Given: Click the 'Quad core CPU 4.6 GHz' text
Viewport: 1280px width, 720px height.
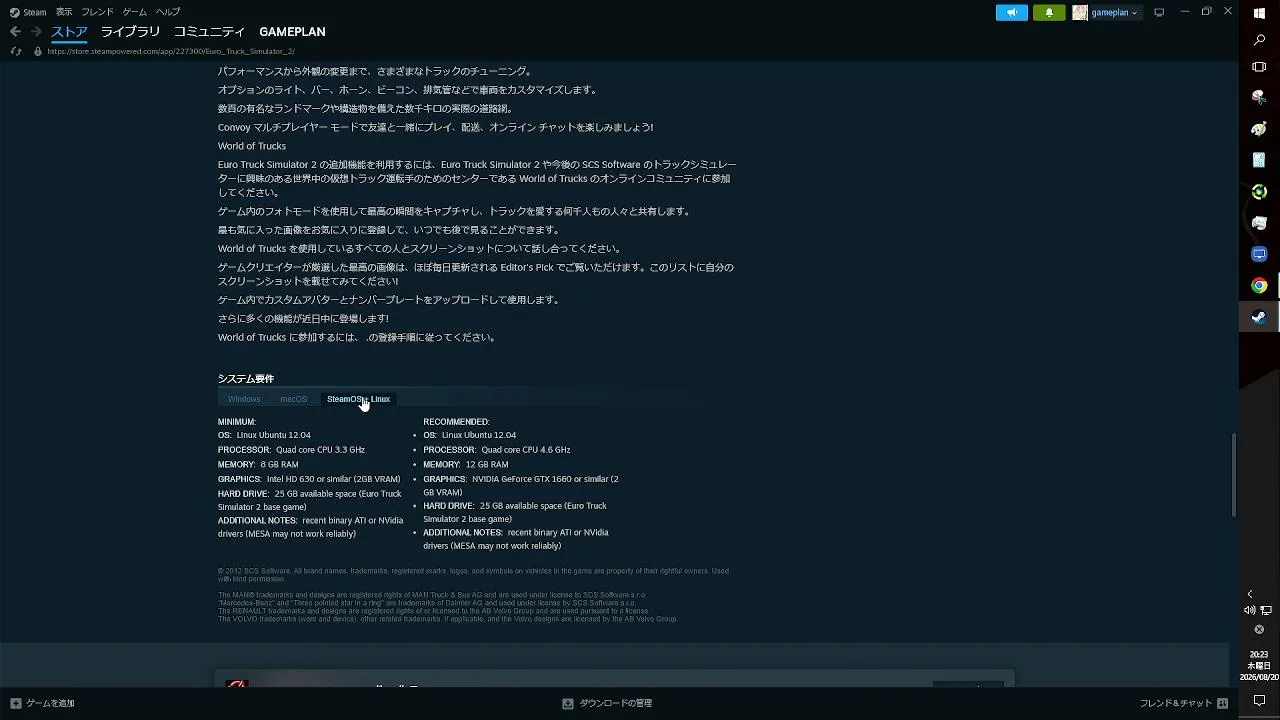Looking at the screenshot, I should click(526, 450).
